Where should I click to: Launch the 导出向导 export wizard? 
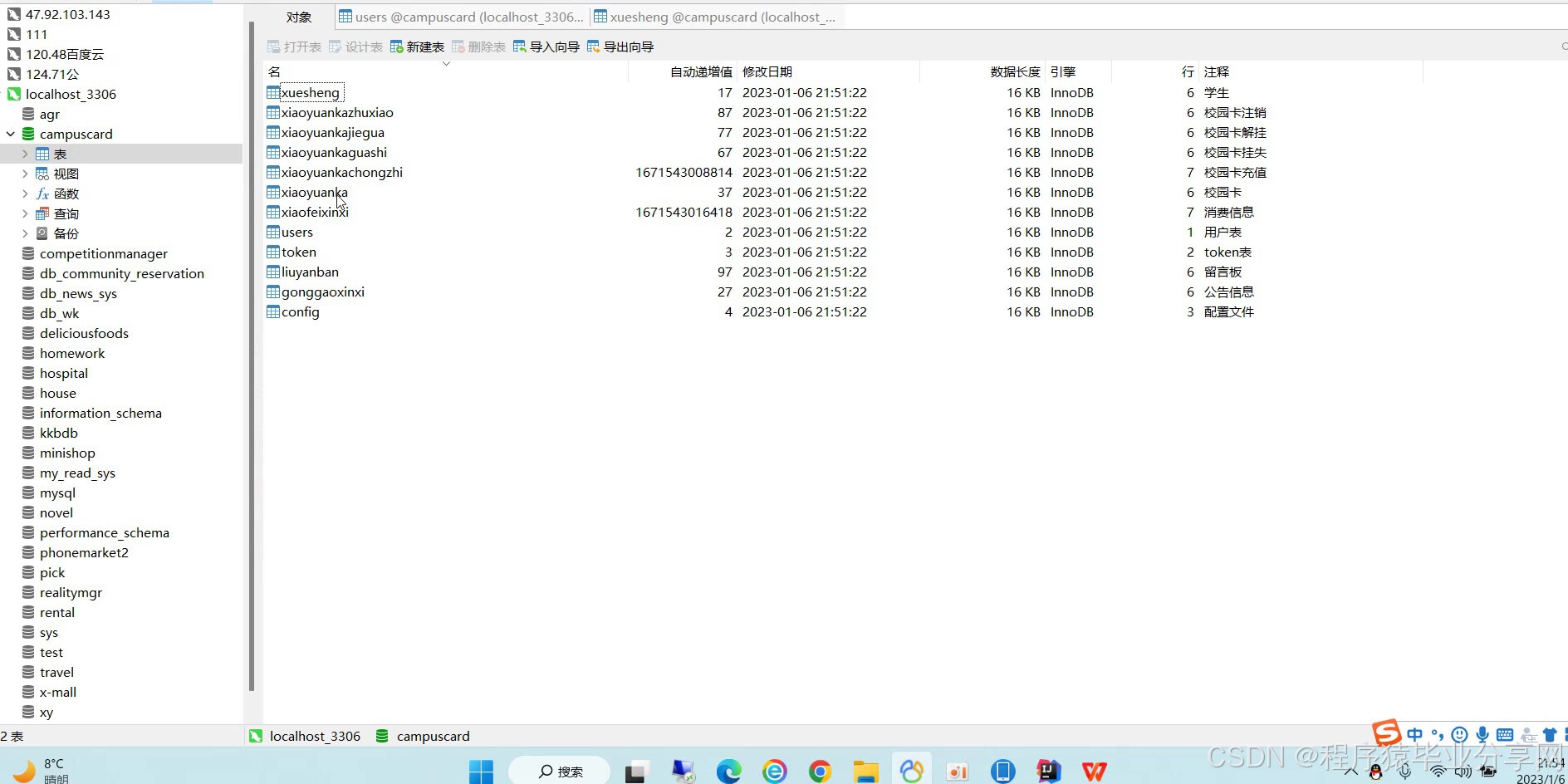(x=620, y=47)
